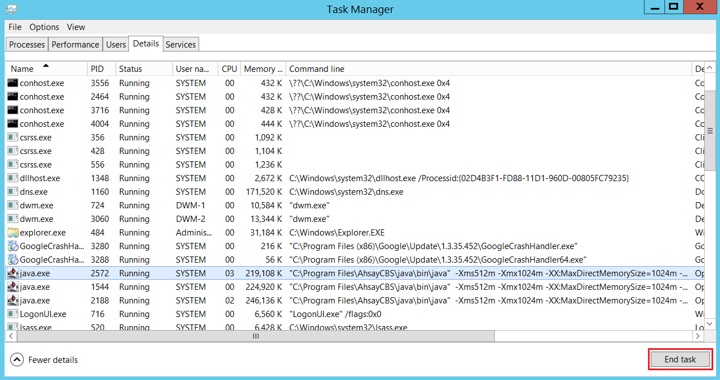Select memory value 171,520 K for dns.exe
Image resolution: width=720 pixels, height=380 pixels.
click(264, 192)
